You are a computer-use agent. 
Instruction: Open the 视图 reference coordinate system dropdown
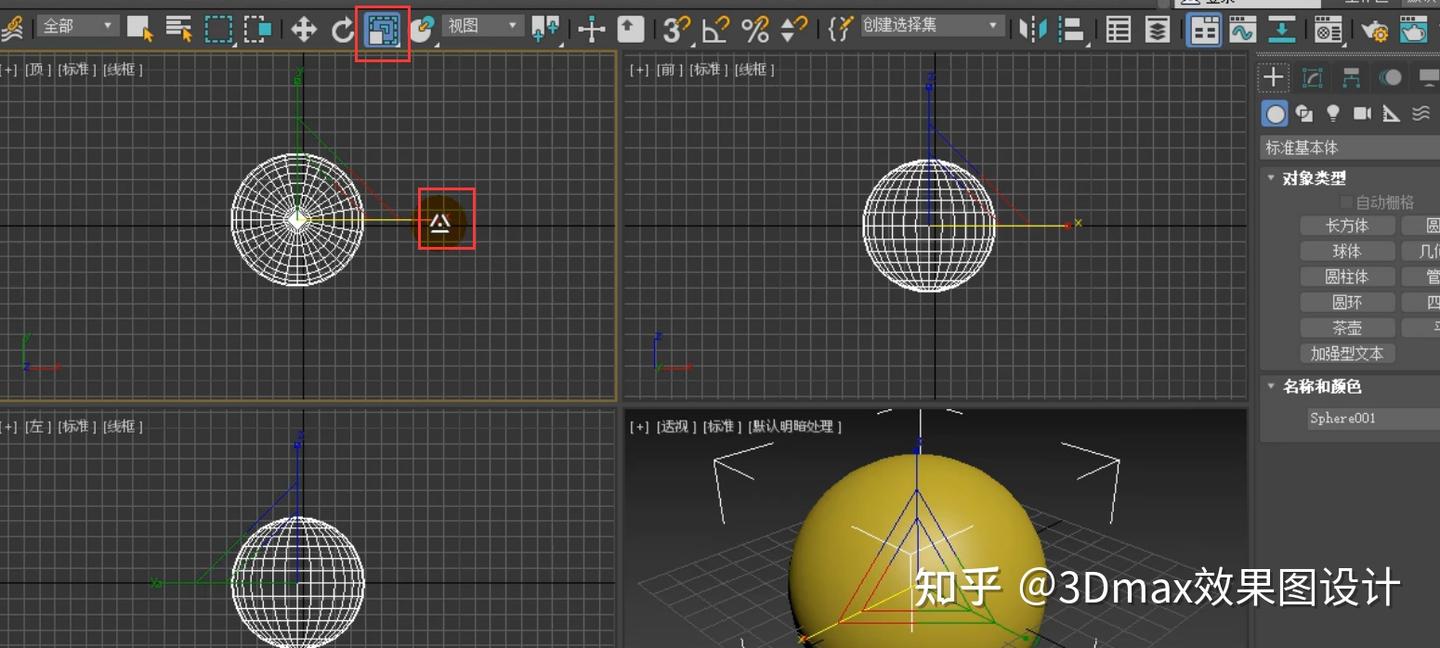(x=511, y=24)
